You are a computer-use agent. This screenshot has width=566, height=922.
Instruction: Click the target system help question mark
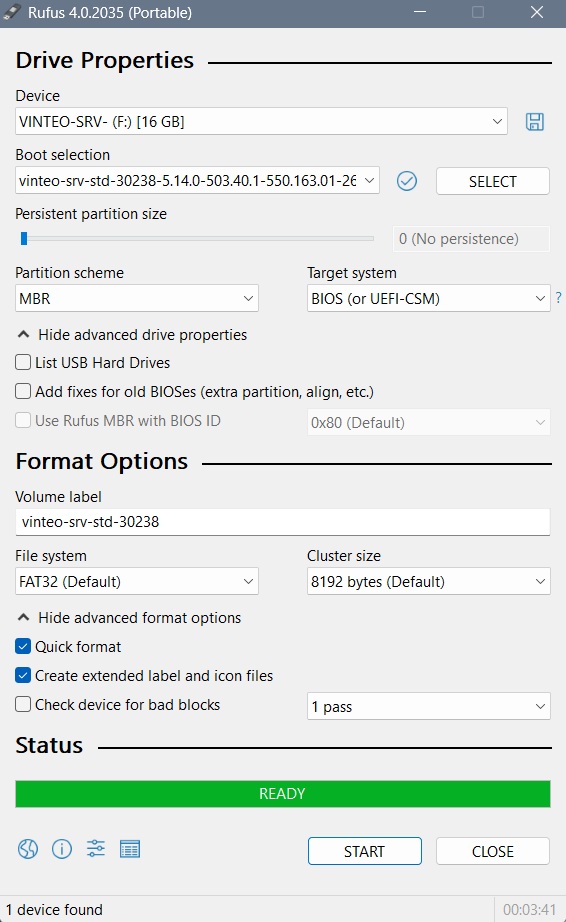[x=558, y=298]
